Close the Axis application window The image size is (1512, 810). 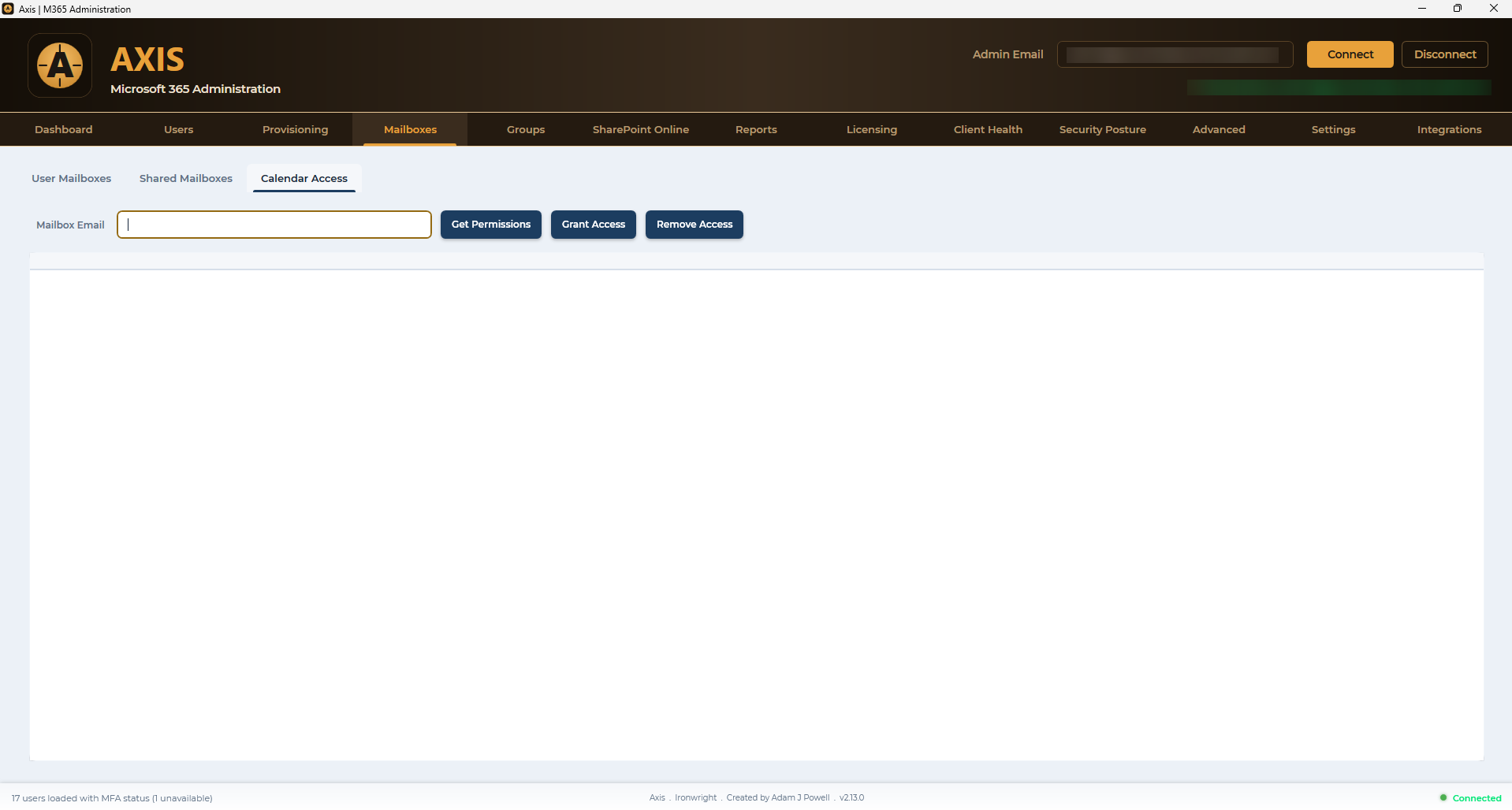tap(1494, 9)
